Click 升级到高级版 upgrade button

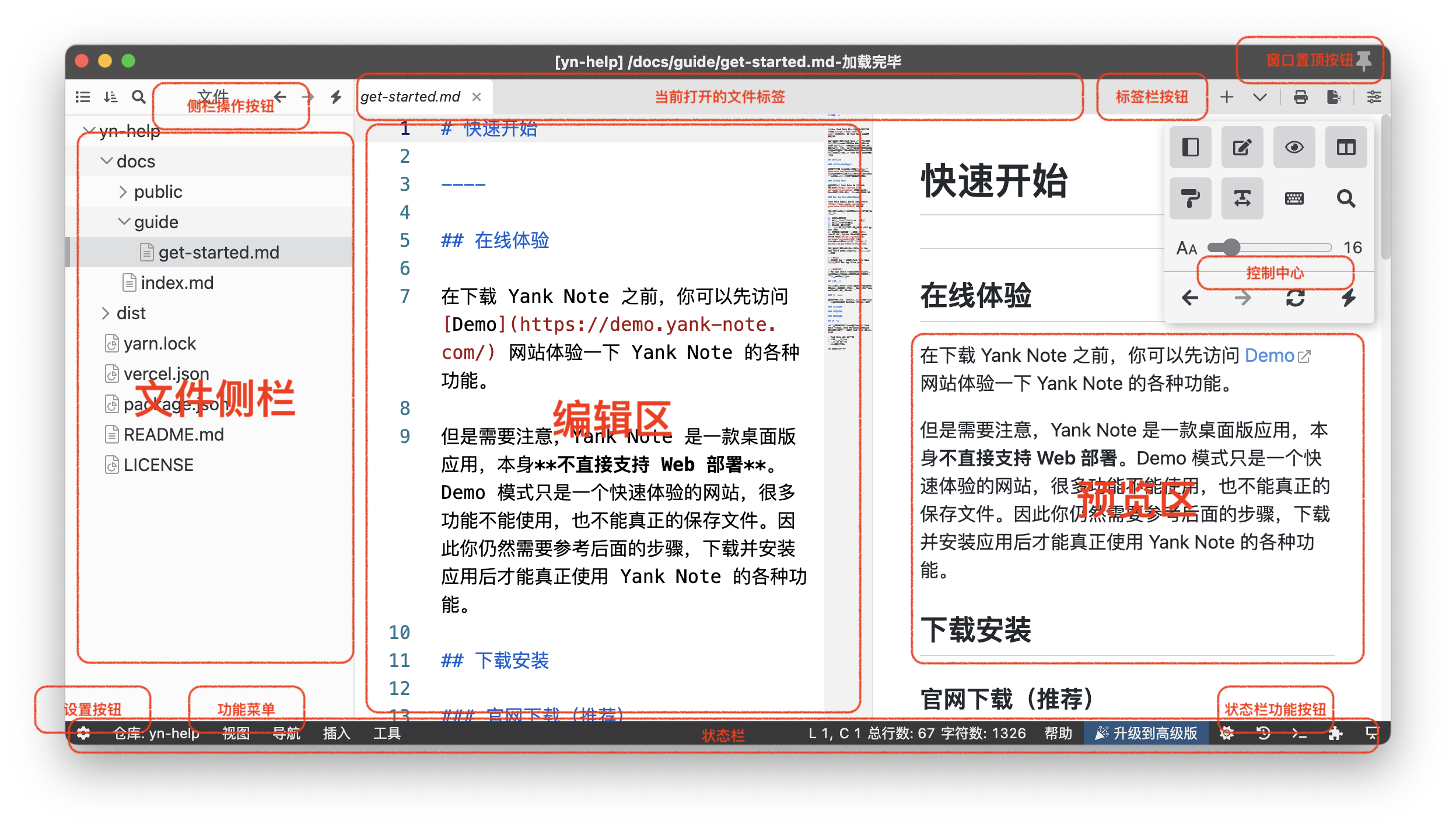pyautogui.click(x=1146, y=733)
